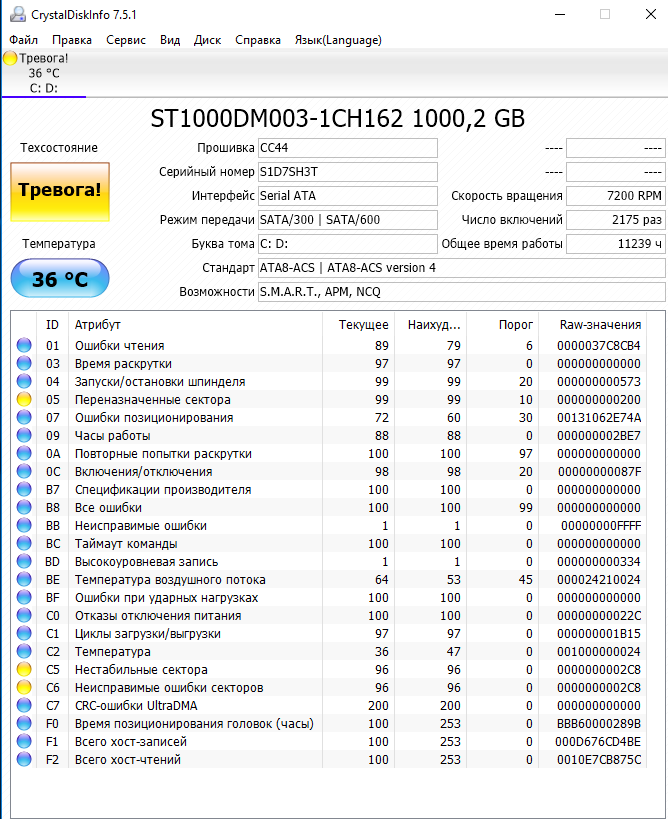Click the orb for Высокоуровневая запись
Screen dimensions: 668x819
[24, 561]
